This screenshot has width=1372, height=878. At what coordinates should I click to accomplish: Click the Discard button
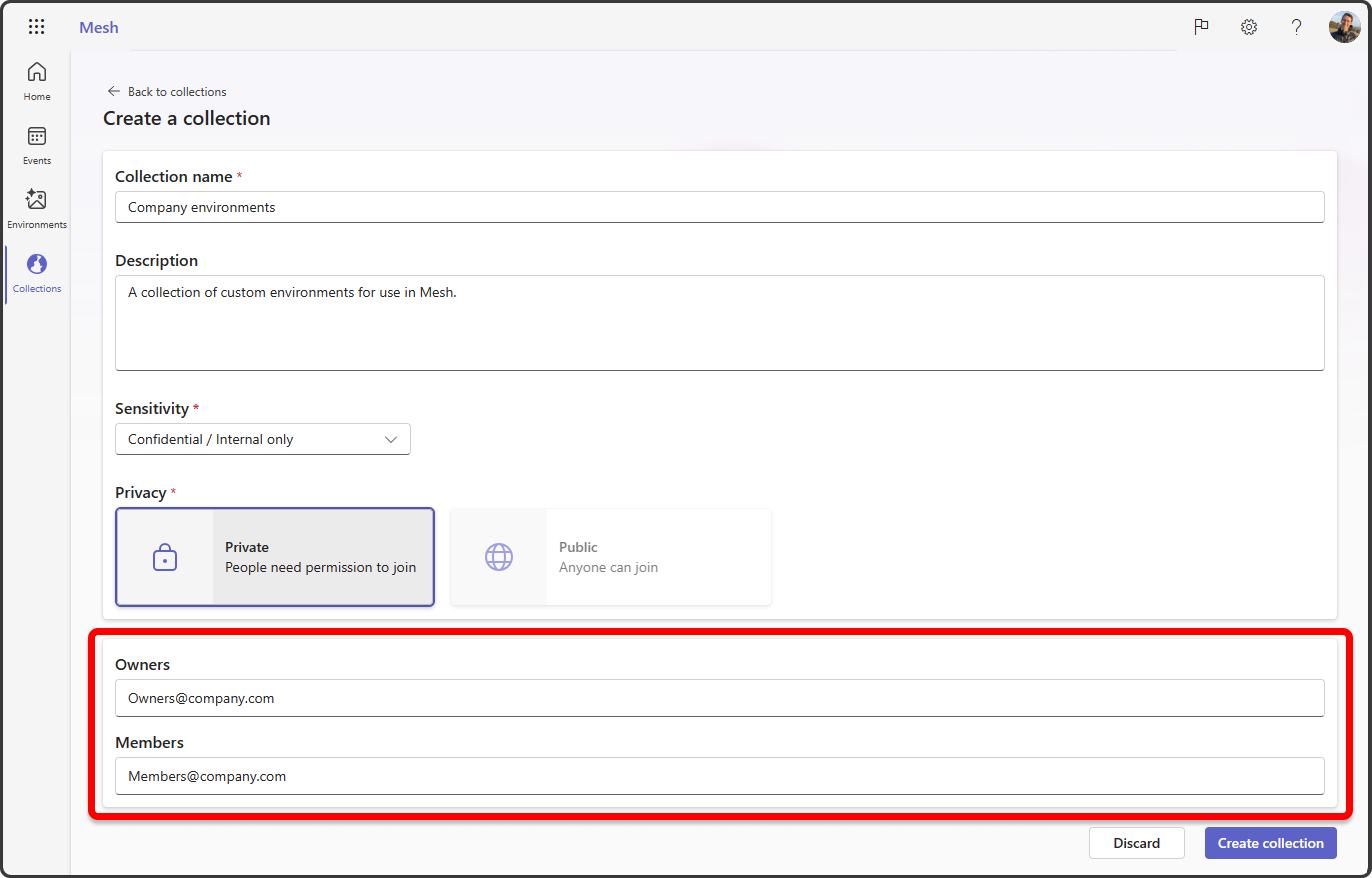click(1136, 843)
